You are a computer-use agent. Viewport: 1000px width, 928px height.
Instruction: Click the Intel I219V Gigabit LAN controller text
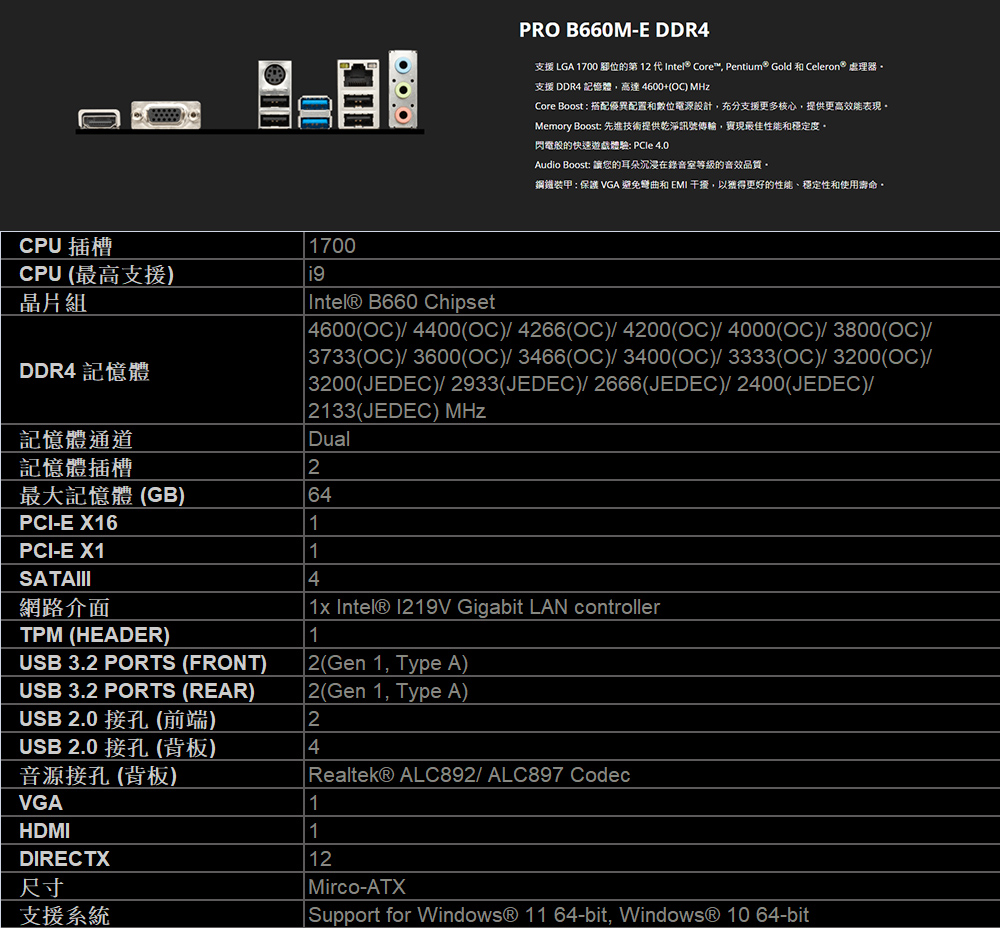485,607
